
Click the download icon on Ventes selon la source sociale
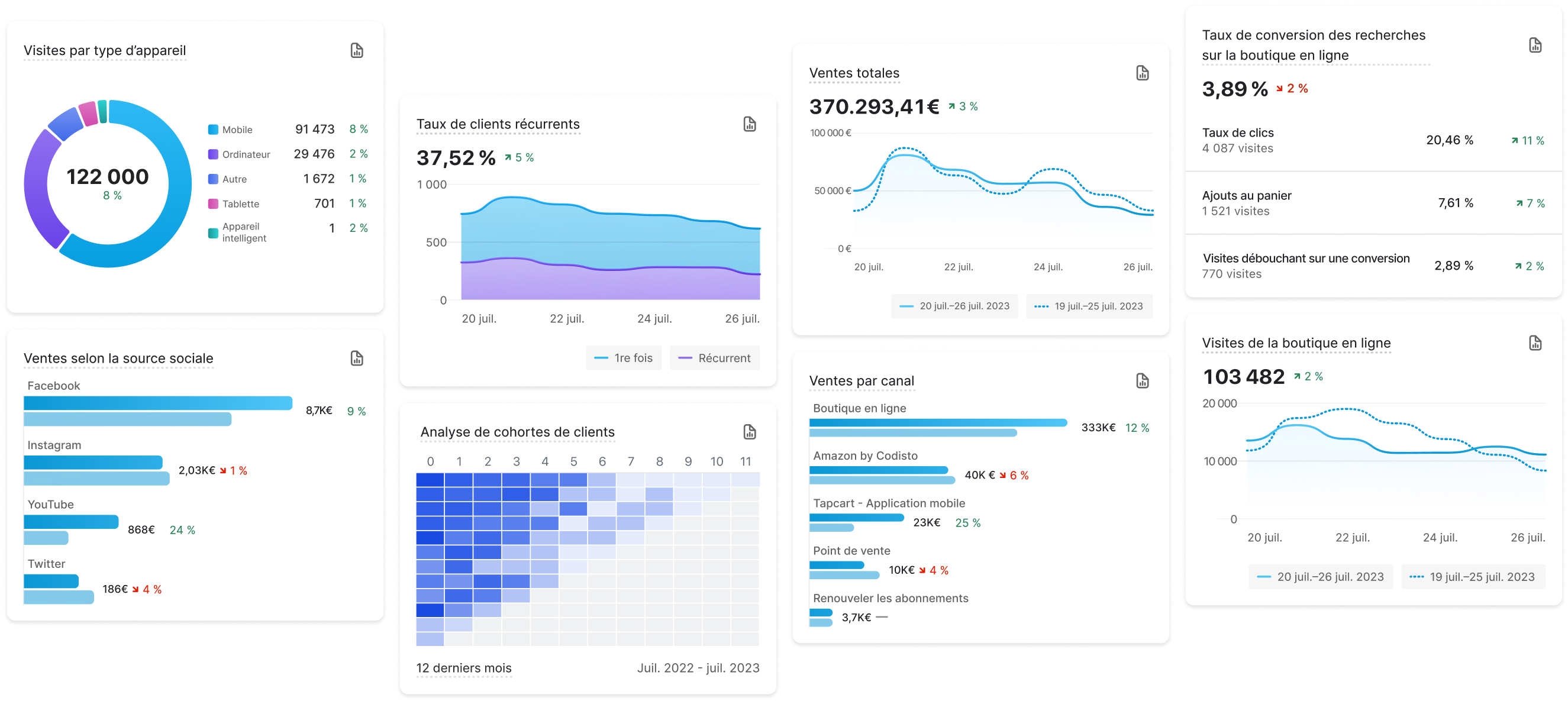357,355
